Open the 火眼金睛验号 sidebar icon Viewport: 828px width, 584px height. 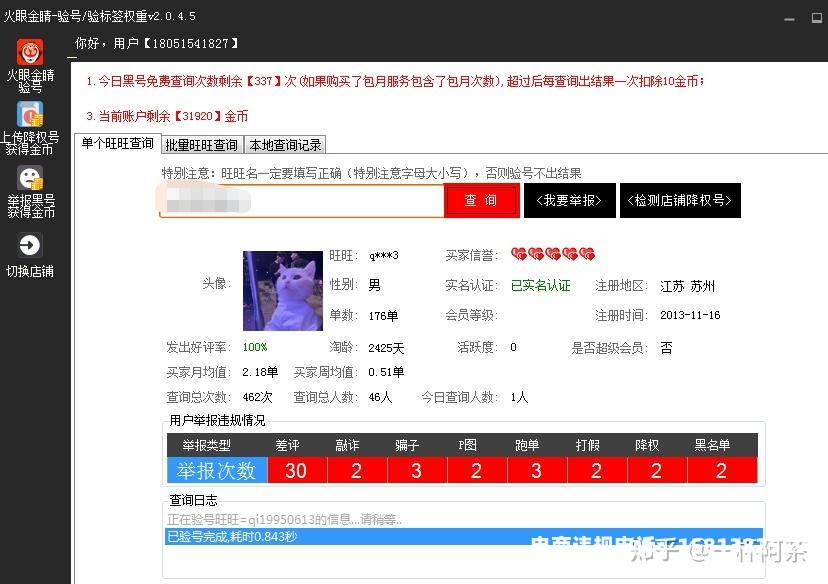(30, 53)
